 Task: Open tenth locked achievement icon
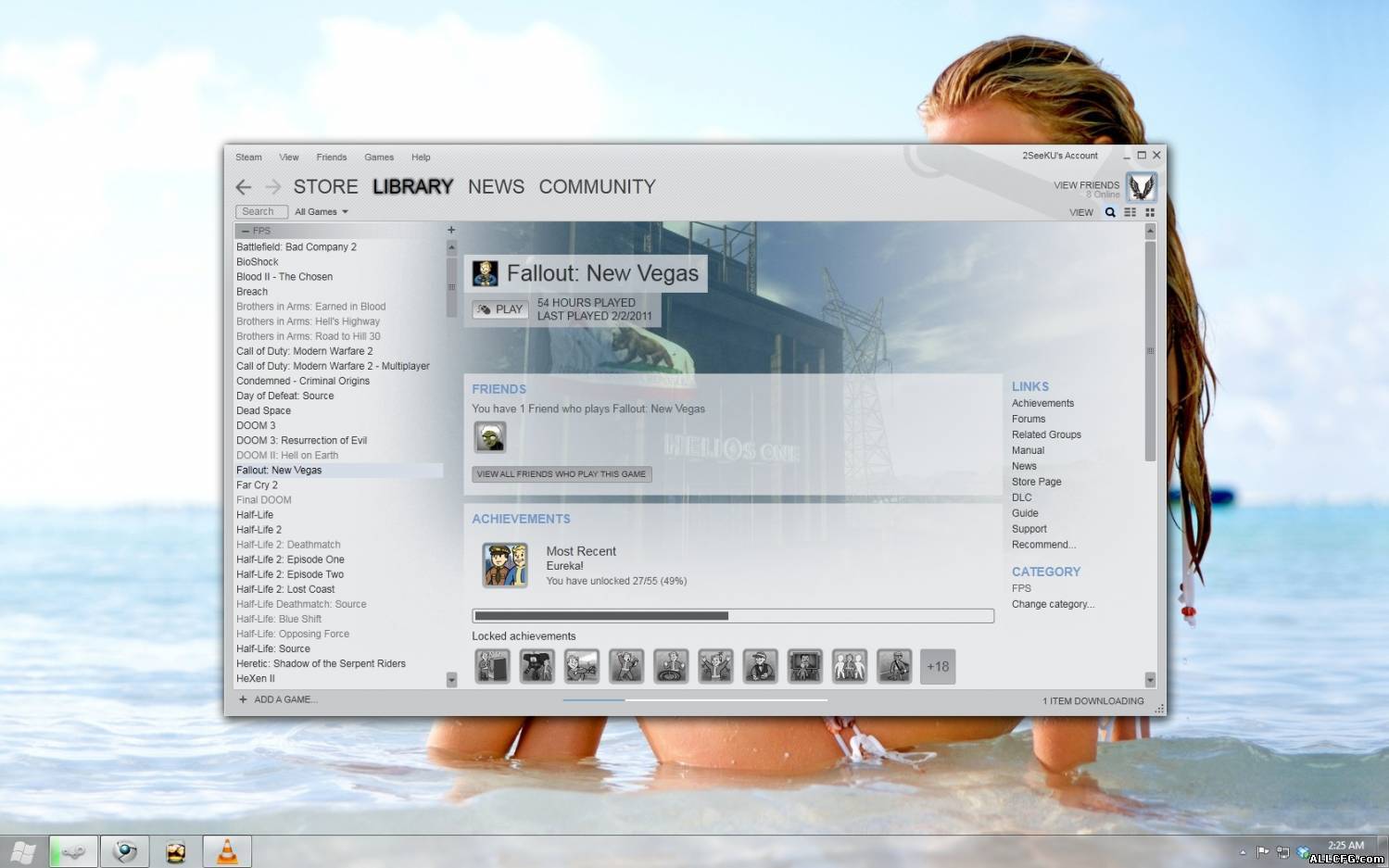894,666
